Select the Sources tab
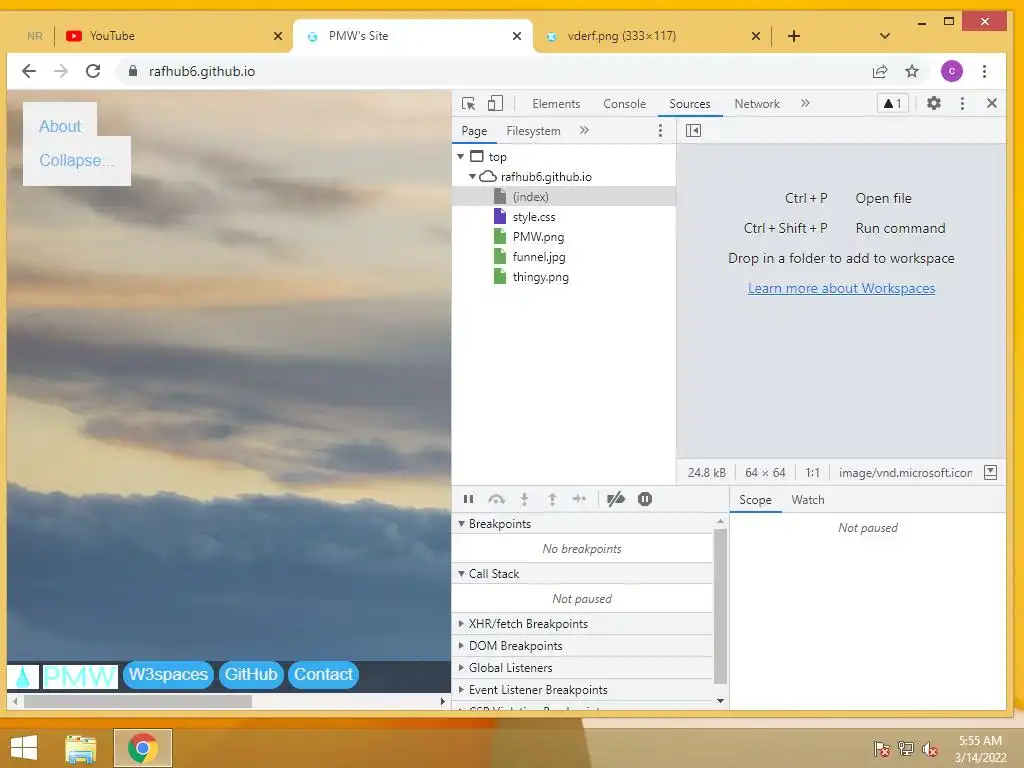The width and height of the screenshot is (1024, 768). pos(690,104)
